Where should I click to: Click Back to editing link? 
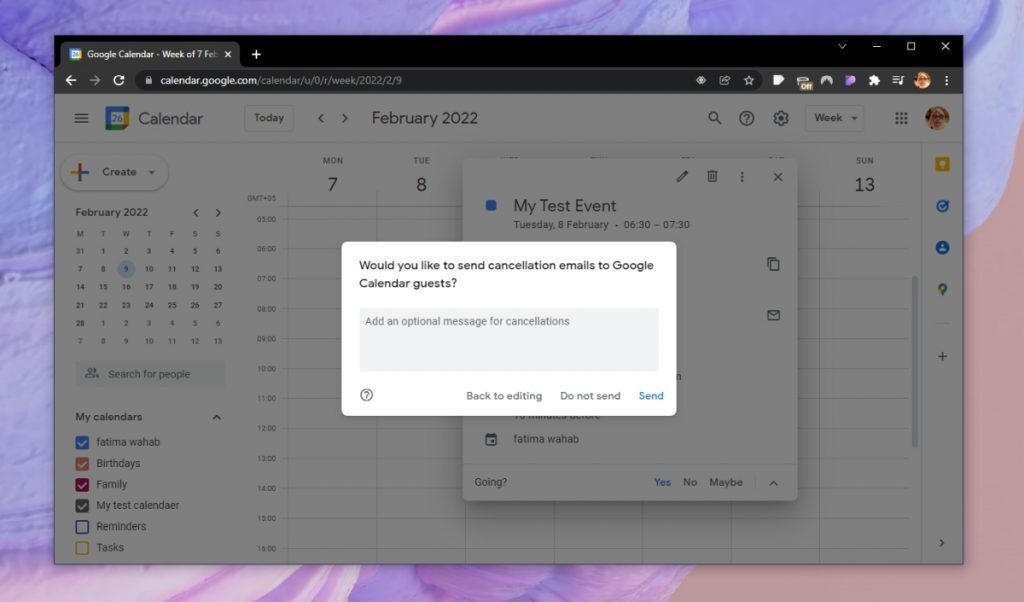point(504,396)
